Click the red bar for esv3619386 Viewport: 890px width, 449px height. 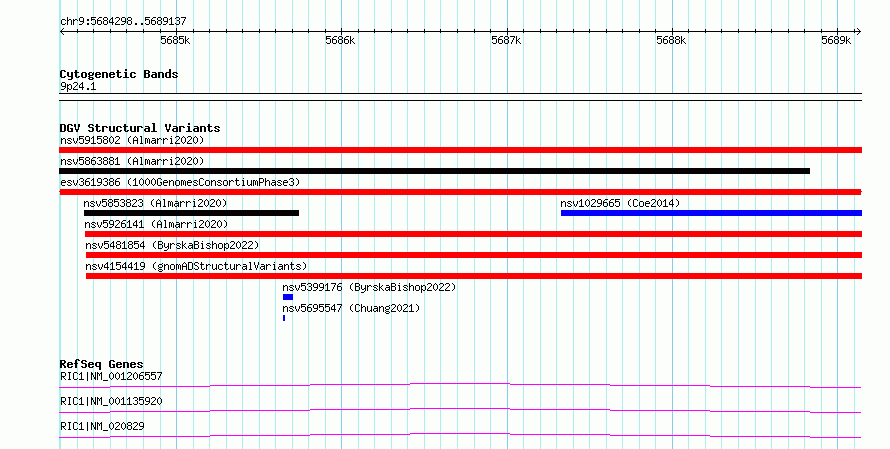click(460, 192)
